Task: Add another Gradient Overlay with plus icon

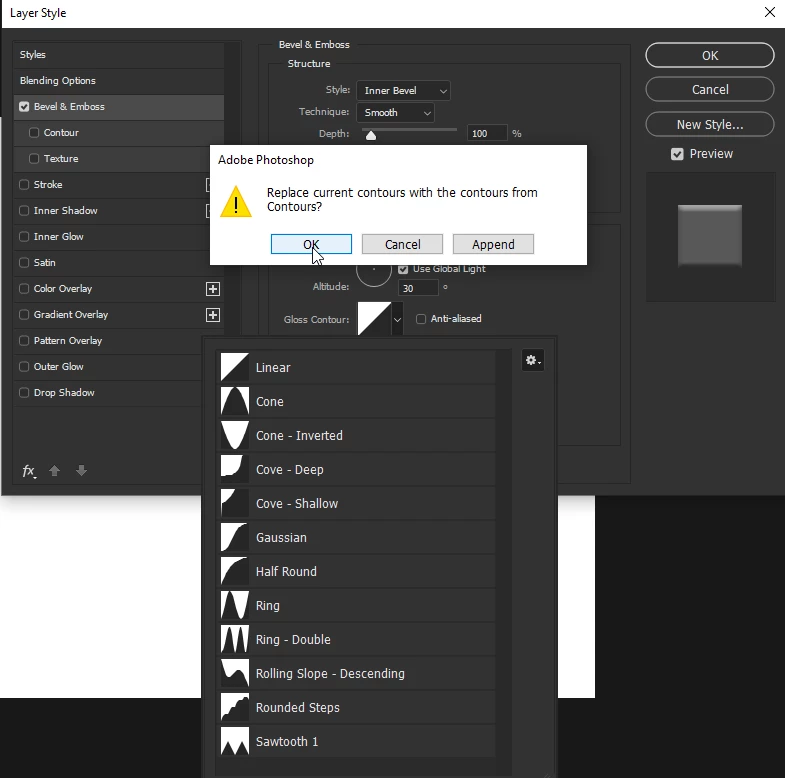Action: (213, 315)
